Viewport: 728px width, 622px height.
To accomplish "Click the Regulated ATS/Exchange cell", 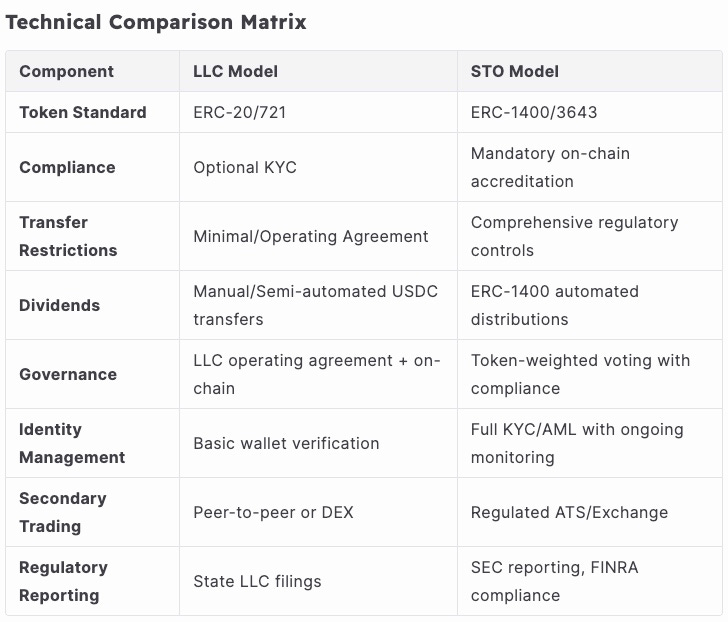I will coord(569,512).
